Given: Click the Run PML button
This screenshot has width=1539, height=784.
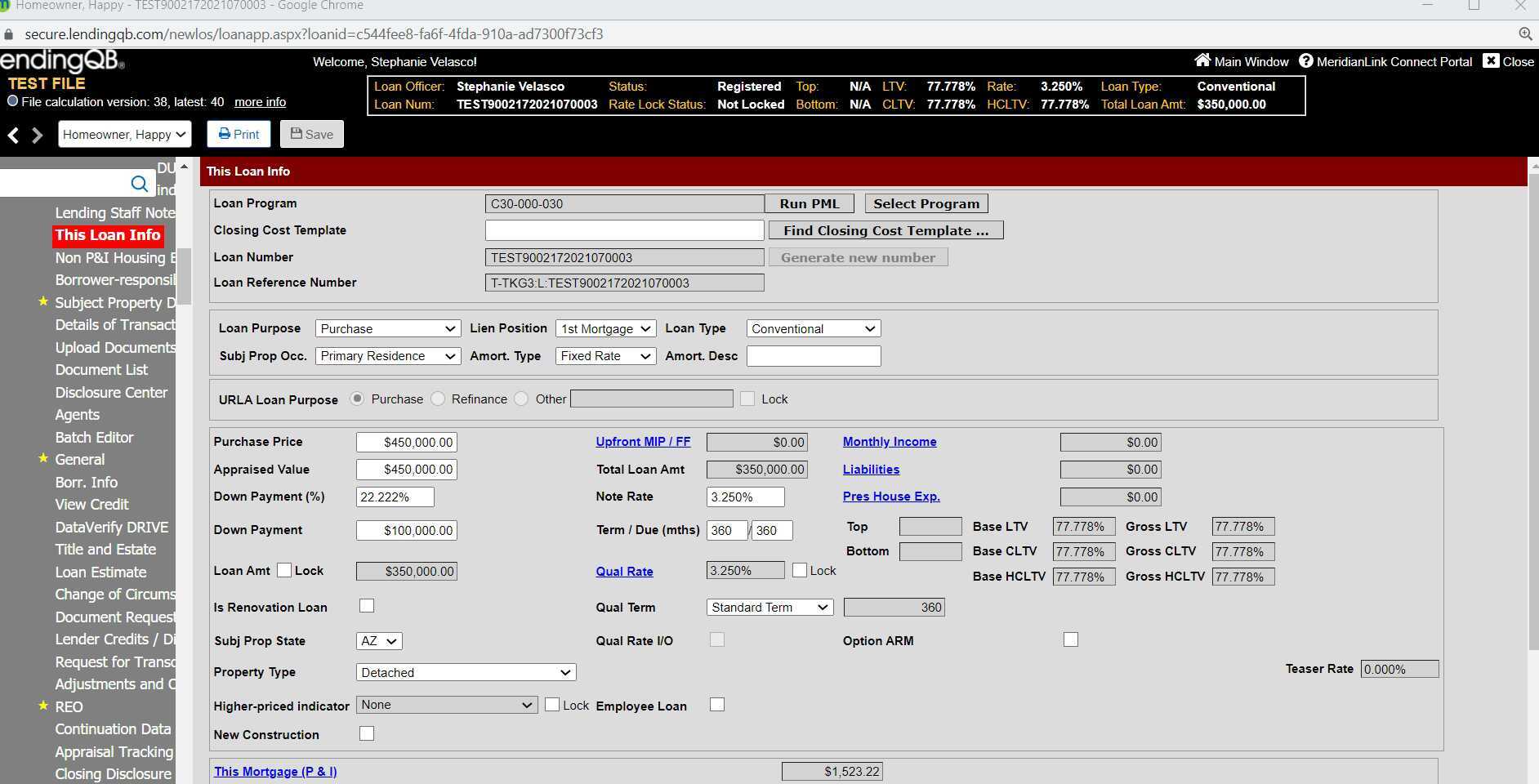Looking at the screenshot, I should [x=809, y=204].
